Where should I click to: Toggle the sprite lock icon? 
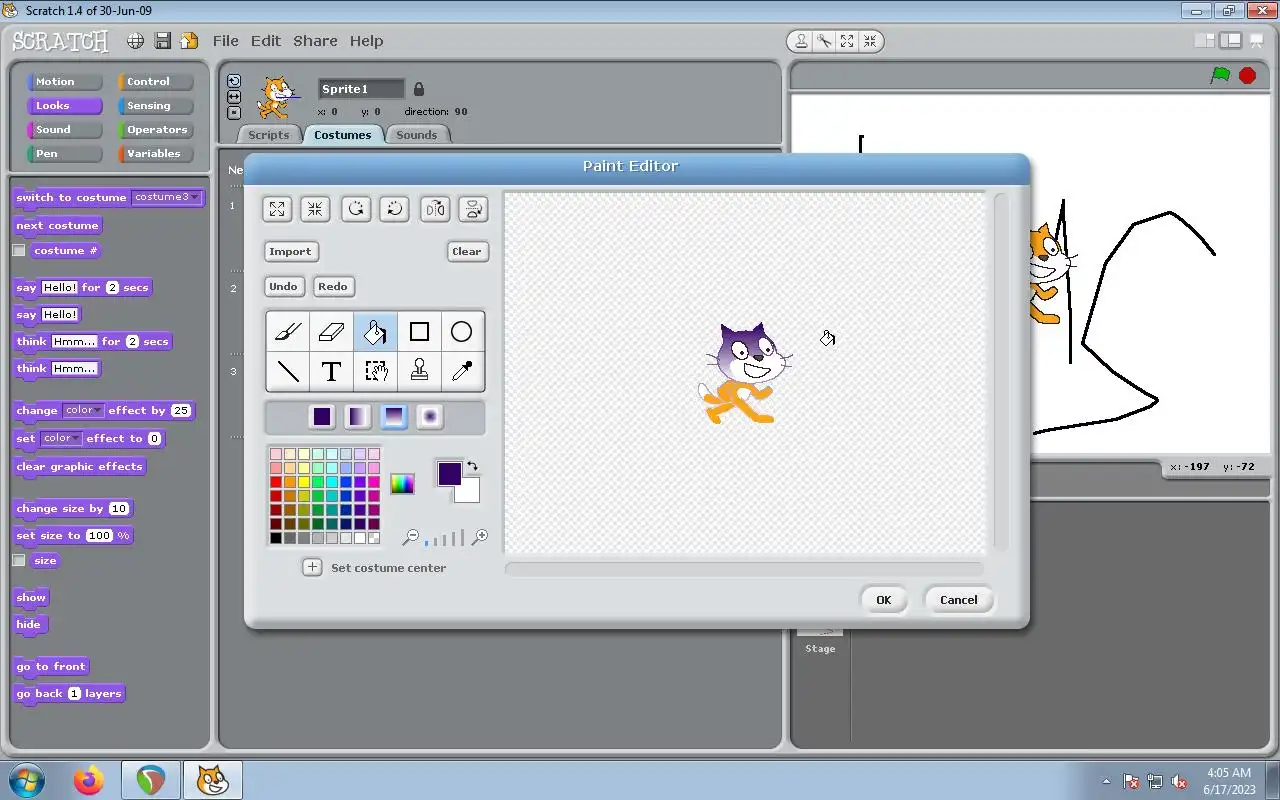tap(419, 89)
